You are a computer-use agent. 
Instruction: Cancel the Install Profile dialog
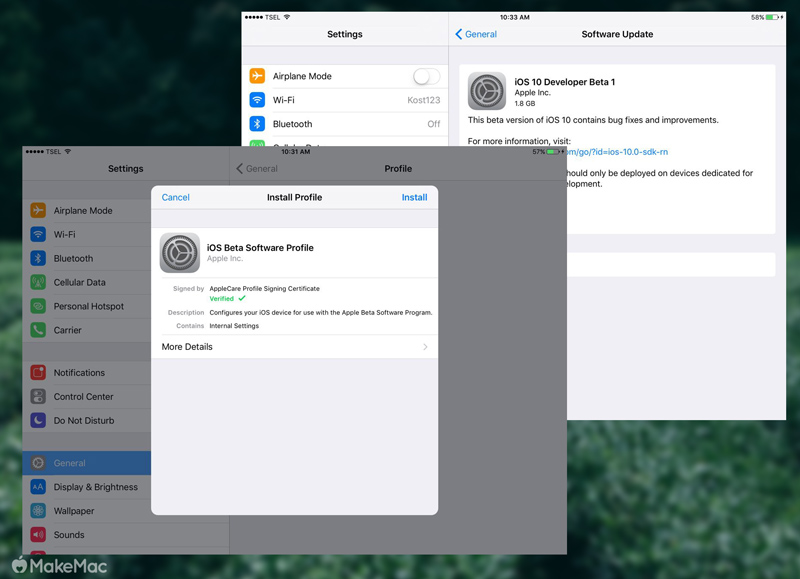[176, 197]
